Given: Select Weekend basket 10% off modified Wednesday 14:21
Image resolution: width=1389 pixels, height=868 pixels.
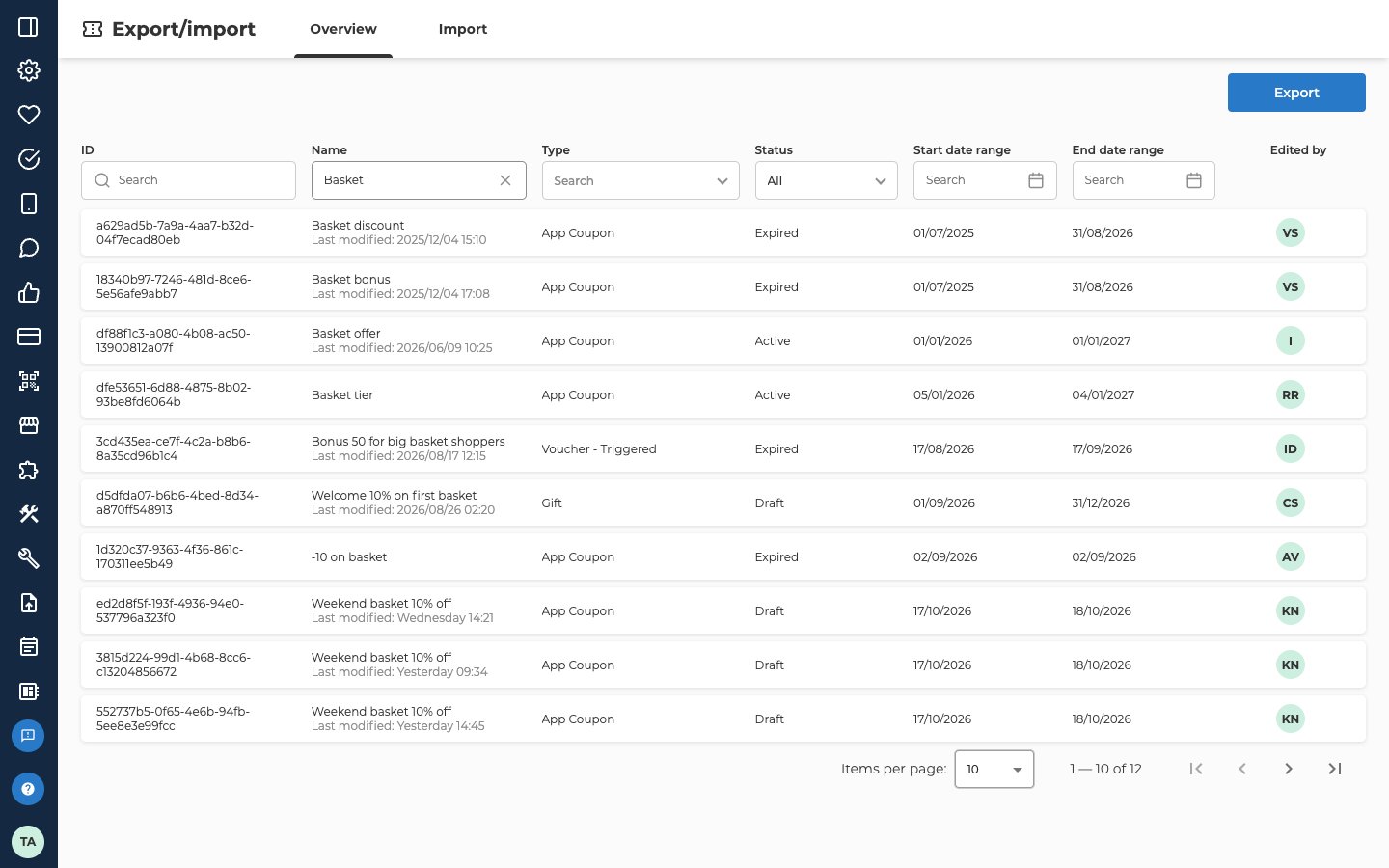Looking at the screenshot, I should click(x=723, y=610).
